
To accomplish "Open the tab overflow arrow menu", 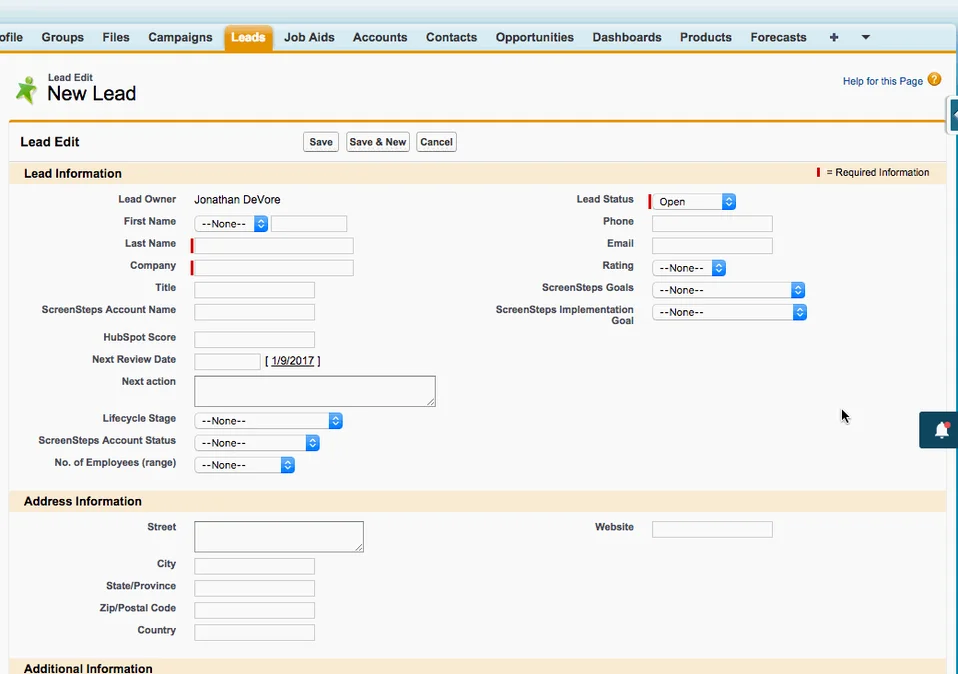I will click(866, 37).
